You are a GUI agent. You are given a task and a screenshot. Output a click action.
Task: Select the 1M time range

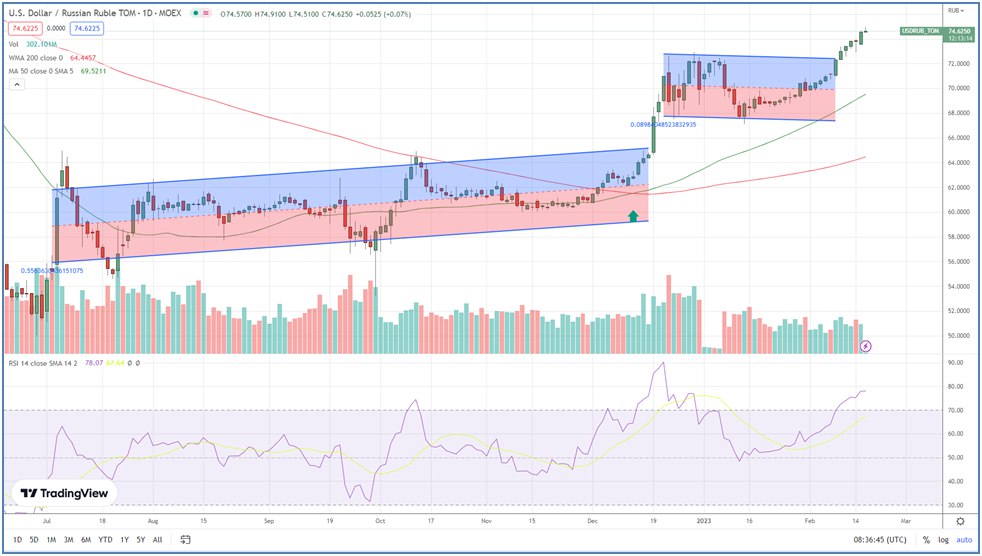tap(51, 540)
